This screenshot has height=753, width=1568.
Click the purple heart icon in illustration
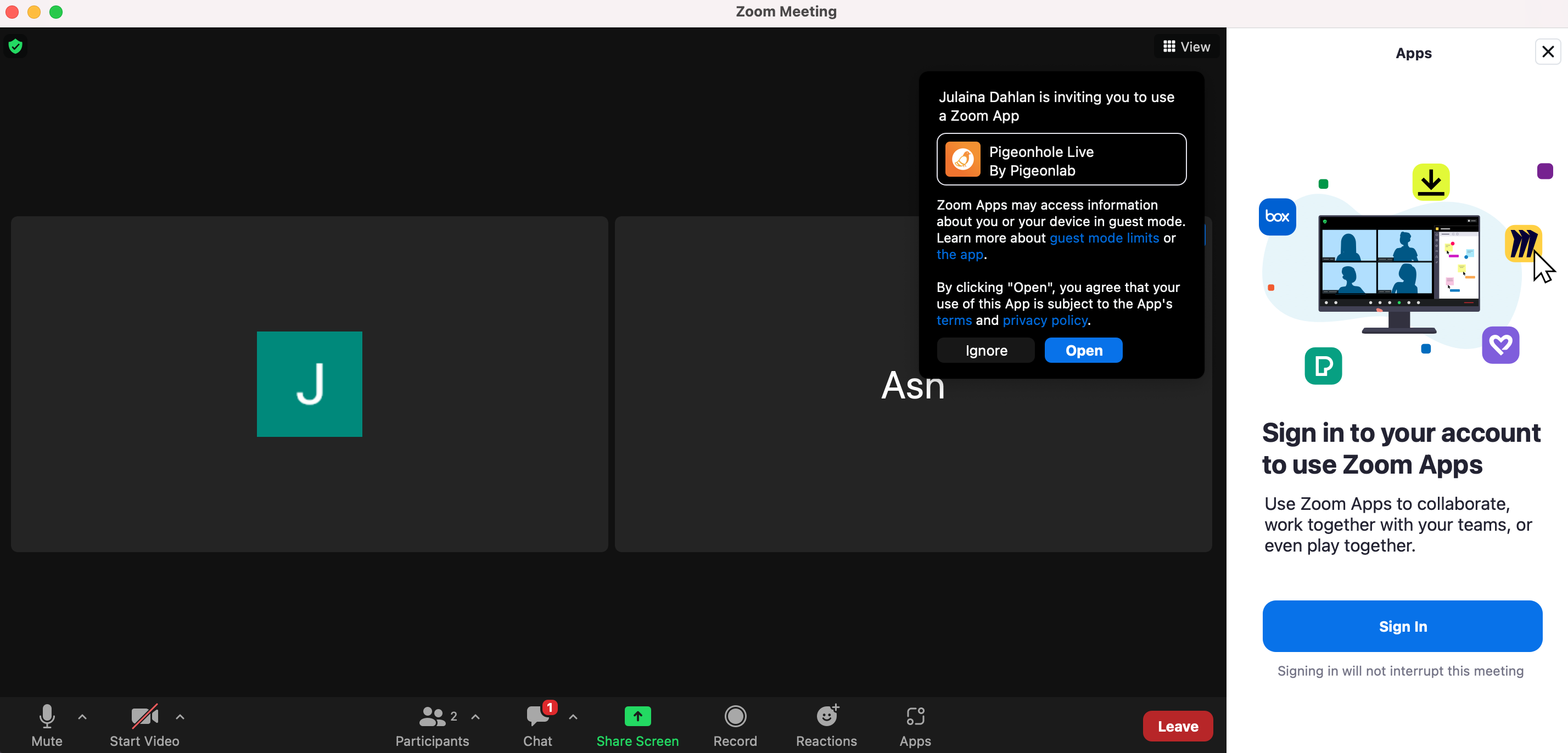point(1500,345)
